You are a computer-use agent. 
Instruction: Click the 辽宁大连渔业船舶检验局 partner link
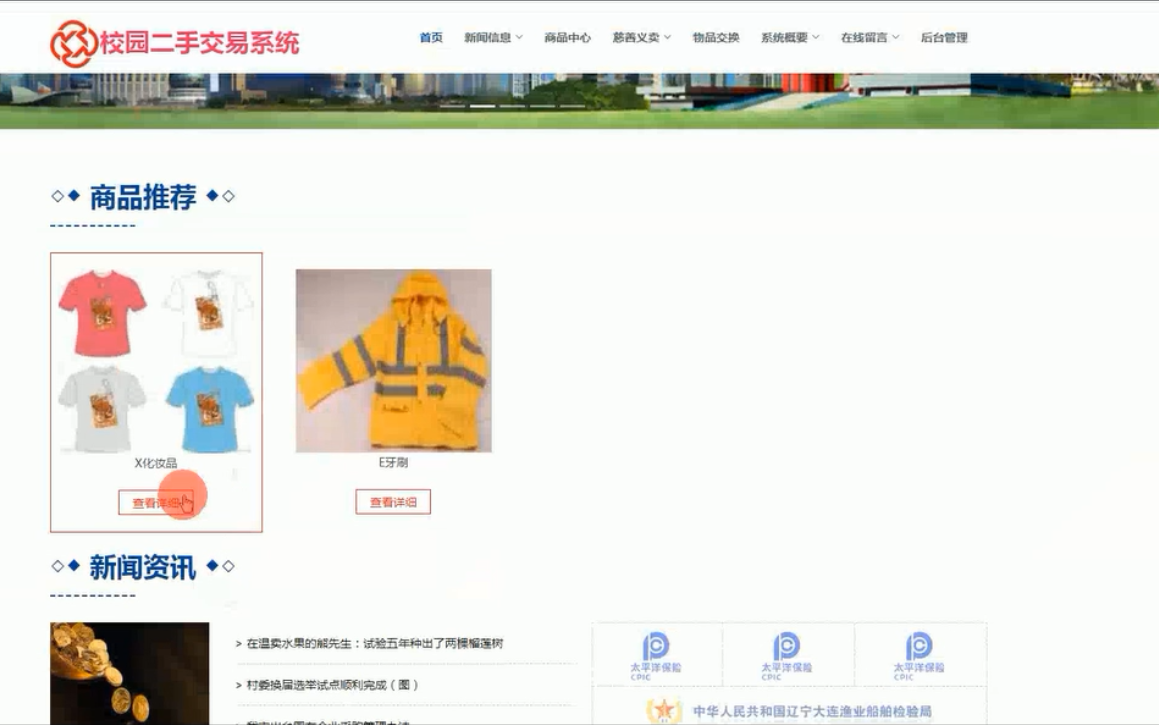click(x=789, y=711)
